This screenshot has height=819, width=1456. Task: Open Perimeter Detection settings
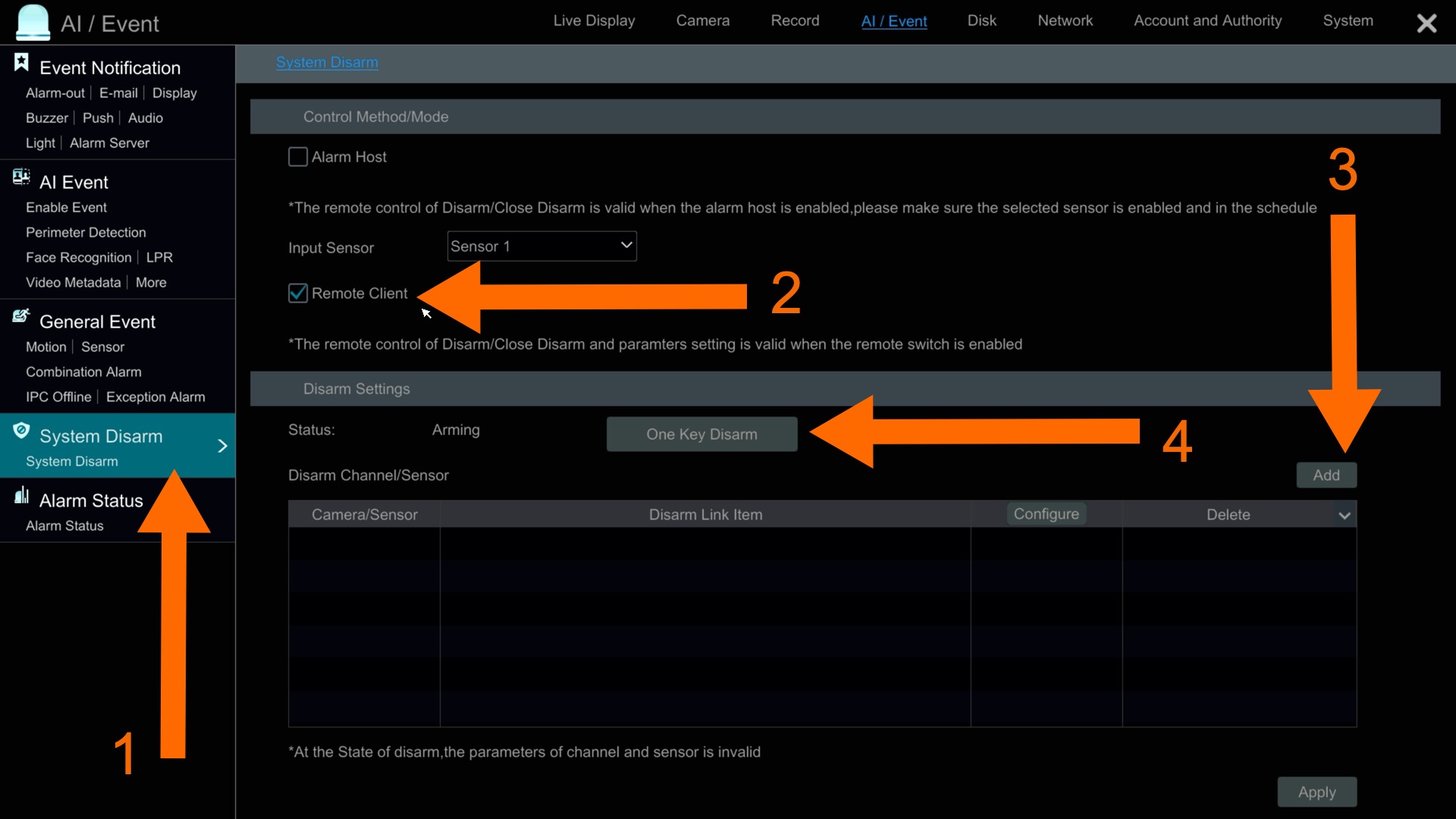[x=86, y=233]
